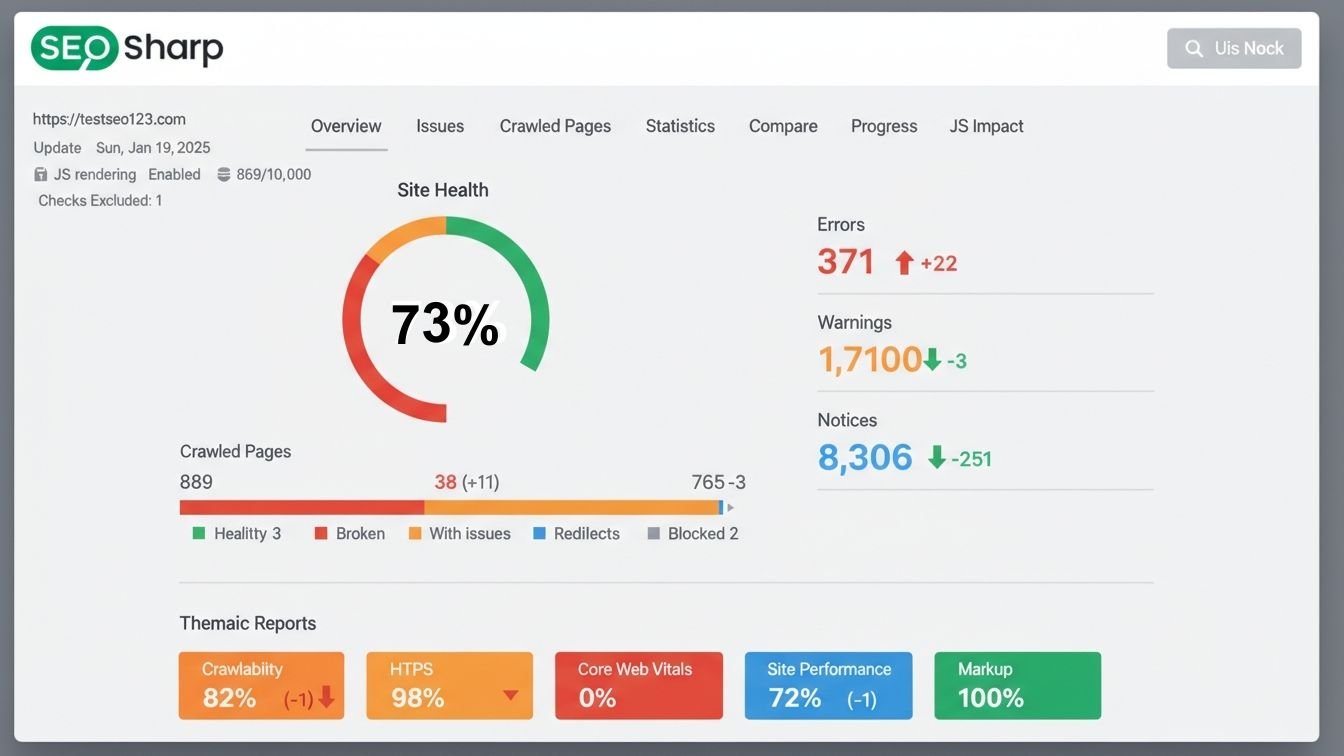Click the down arrow next to Notices -251

[x=936, y=458]
